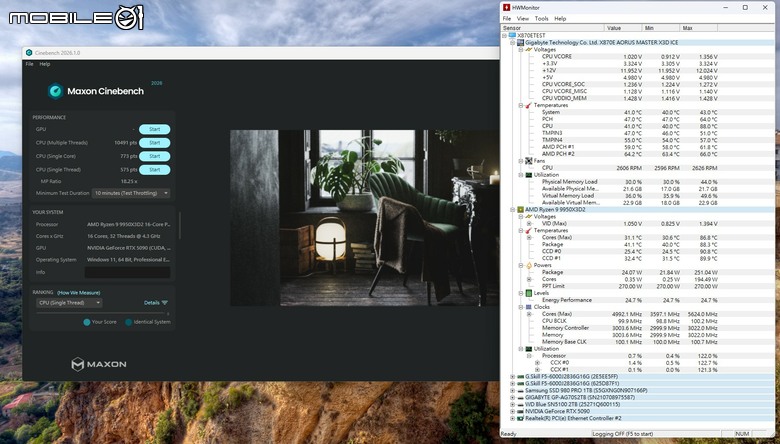Open the HWMonitor View menu
The image size is (780, 444).
523,18
